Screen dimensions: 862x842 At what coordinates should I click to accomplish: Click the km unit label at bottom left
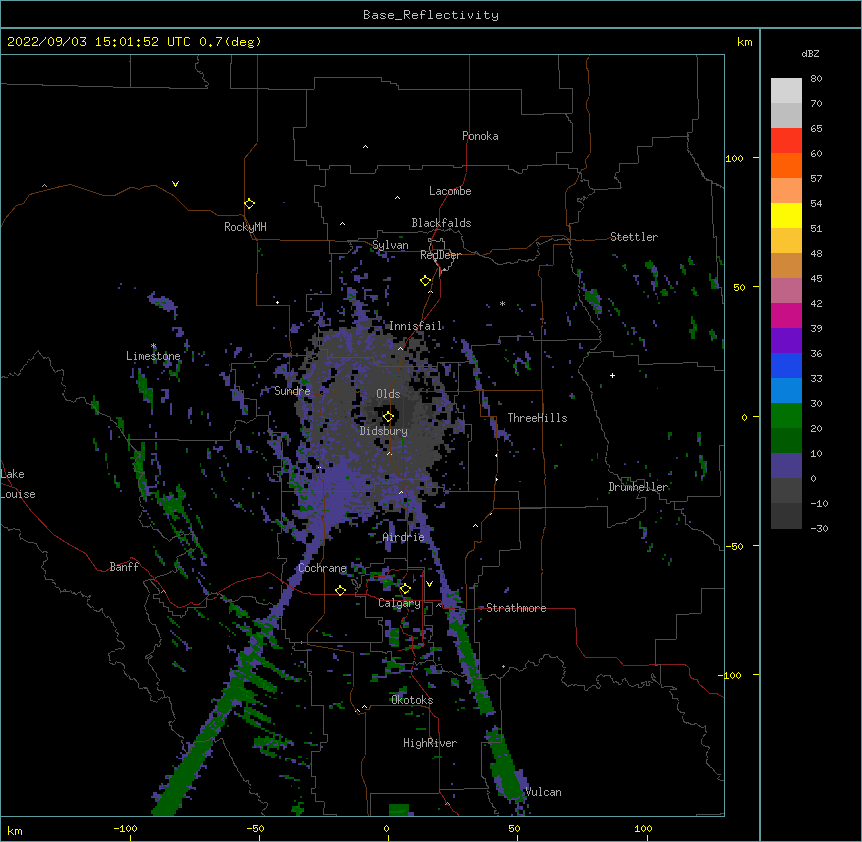click(15, 831)
